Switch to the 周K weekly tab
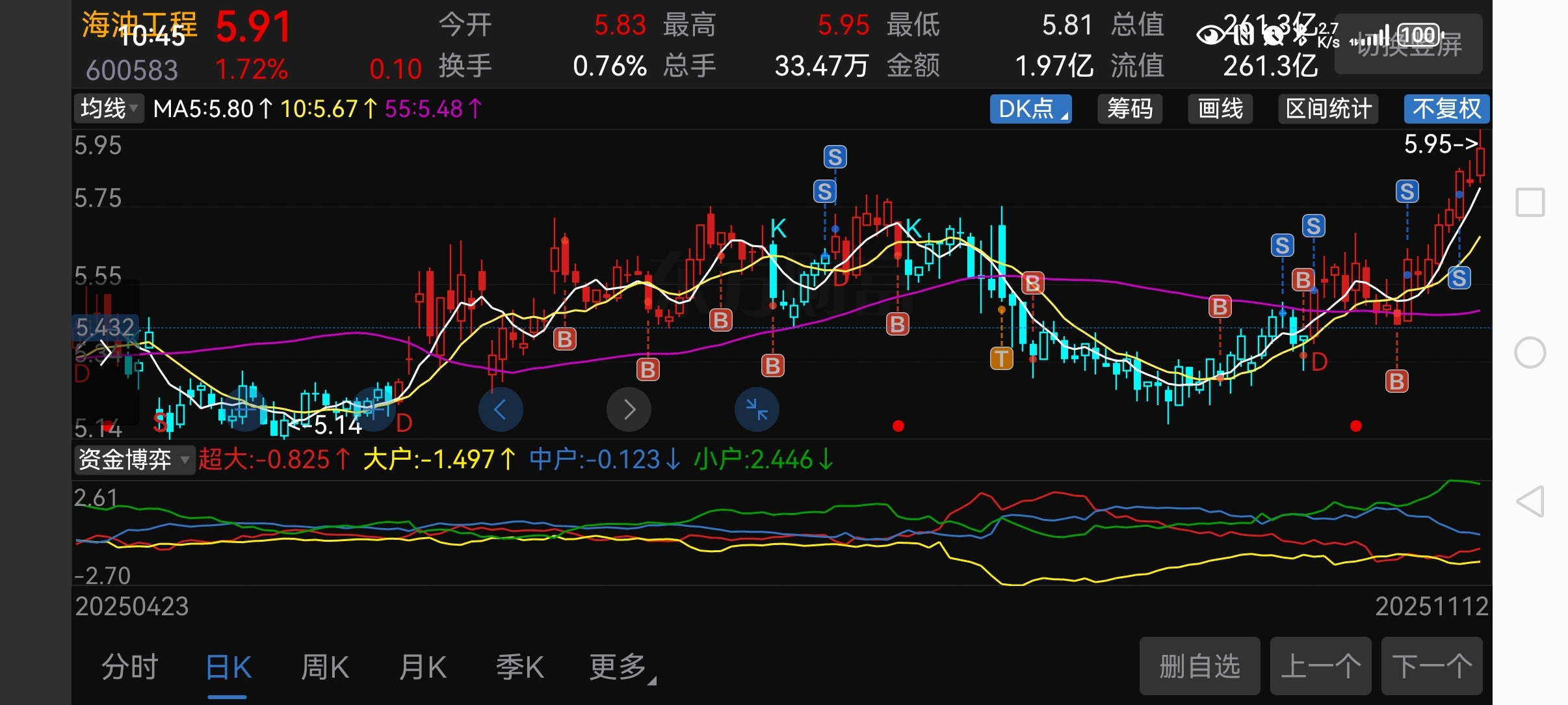This screenshot has width=1568, height=705. [324, 667]
